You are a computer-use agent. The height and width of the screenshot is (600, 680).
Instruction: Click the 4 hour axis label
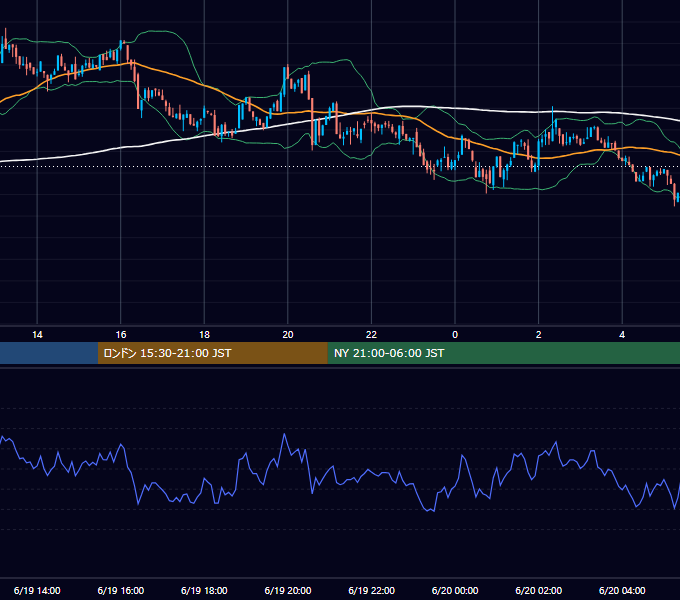(x=622, y=335)
